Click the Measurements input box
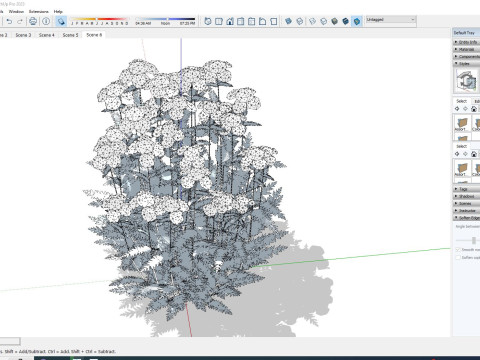Image resolution: width=480 pixels, height=360 pixels. (10, 341)
